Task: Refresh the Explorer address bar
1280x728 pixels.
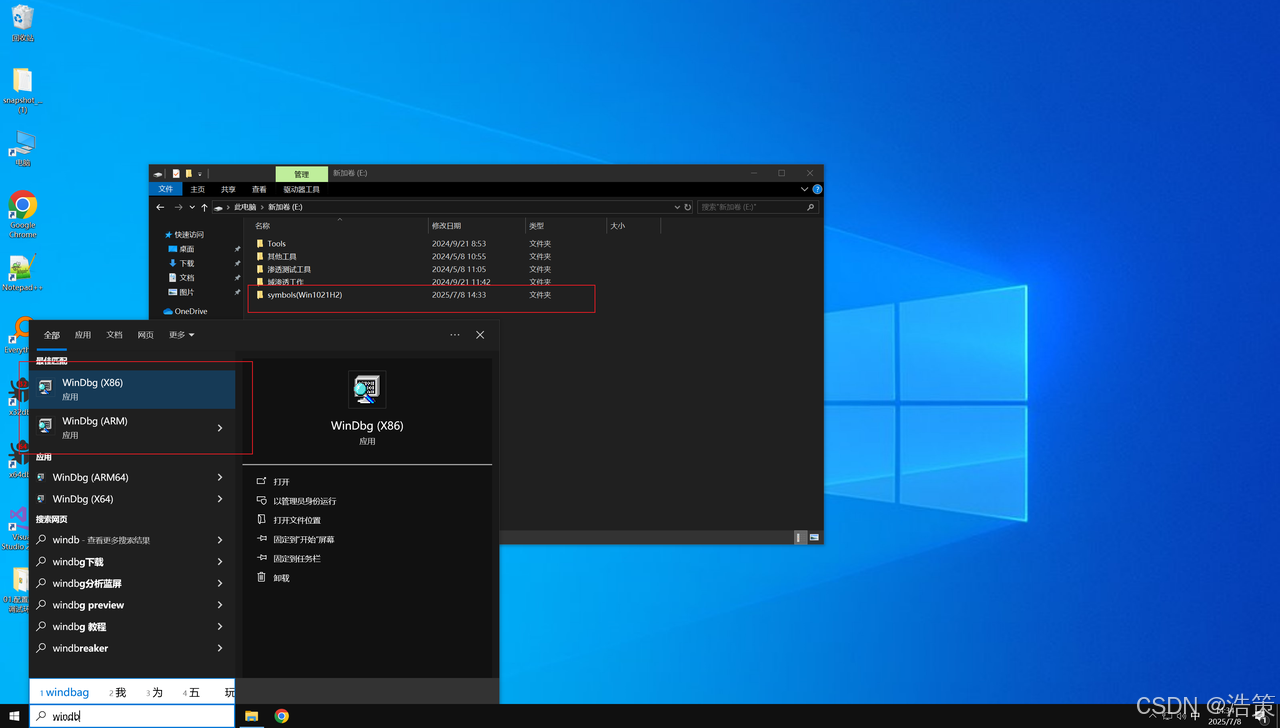Action: tap(688, 207)
